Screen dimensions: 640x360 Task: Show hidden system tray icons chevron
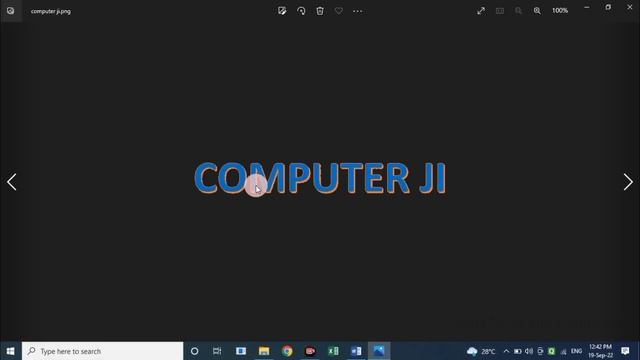[x=506, y=351]
